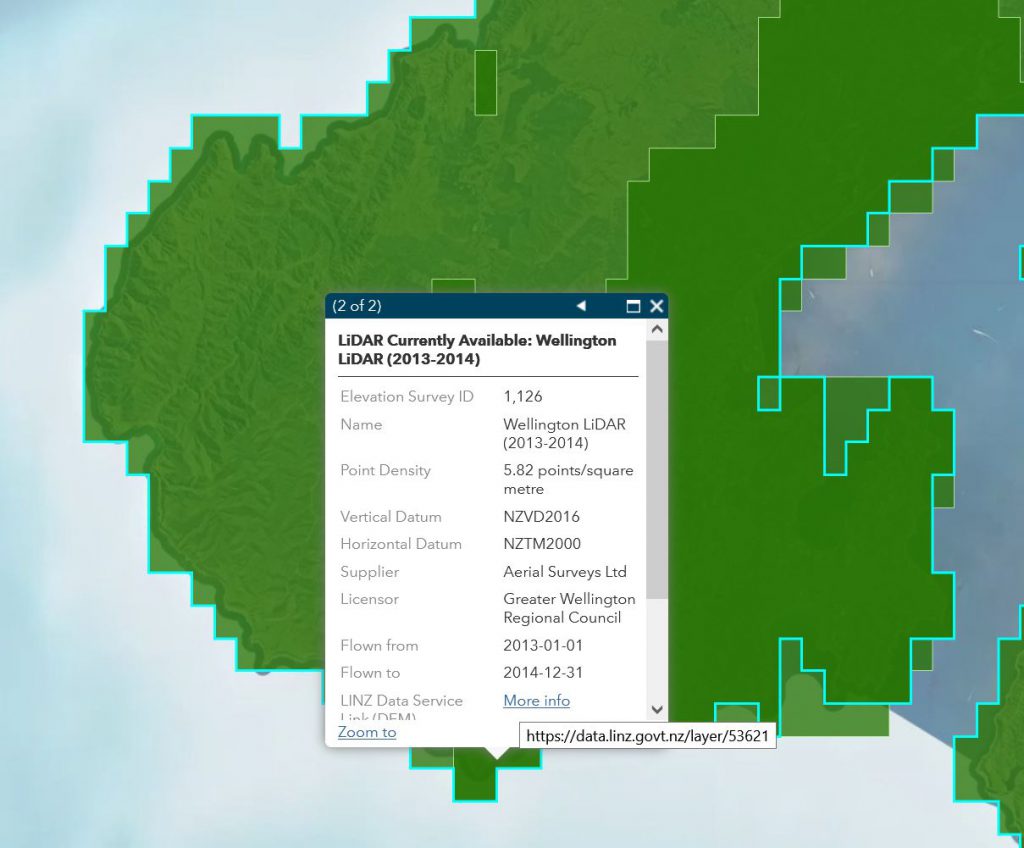The width and height of the screenshot is (1024, 848).
Task: Select the Elevation Survey ID value 1,126
Action: click(x=523, y=397)
